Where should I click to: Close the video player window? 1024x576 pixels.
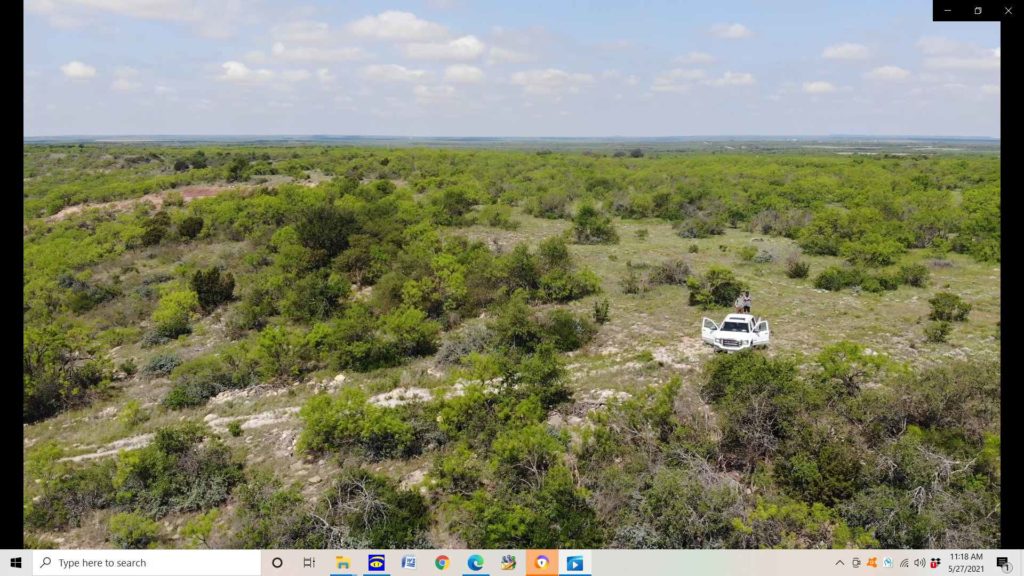pos(1008,10)
